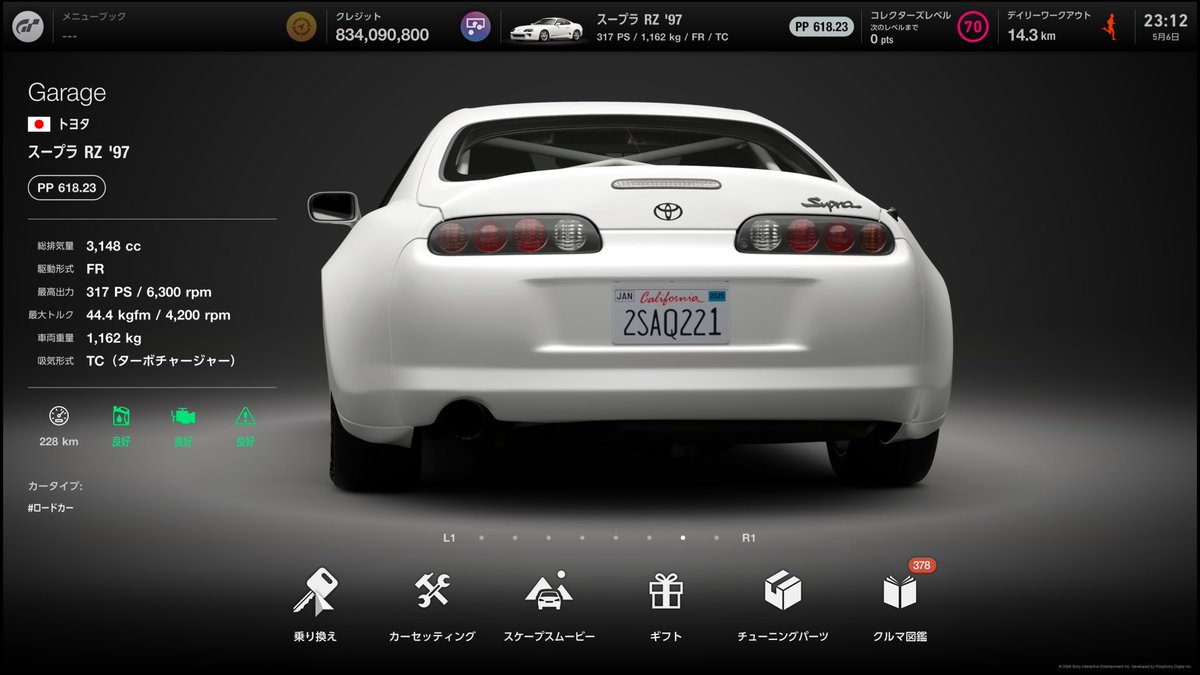Click the green oil condition icon
Screen dimensions: 1200x675
pyautogui.click(x=121, y=416)
